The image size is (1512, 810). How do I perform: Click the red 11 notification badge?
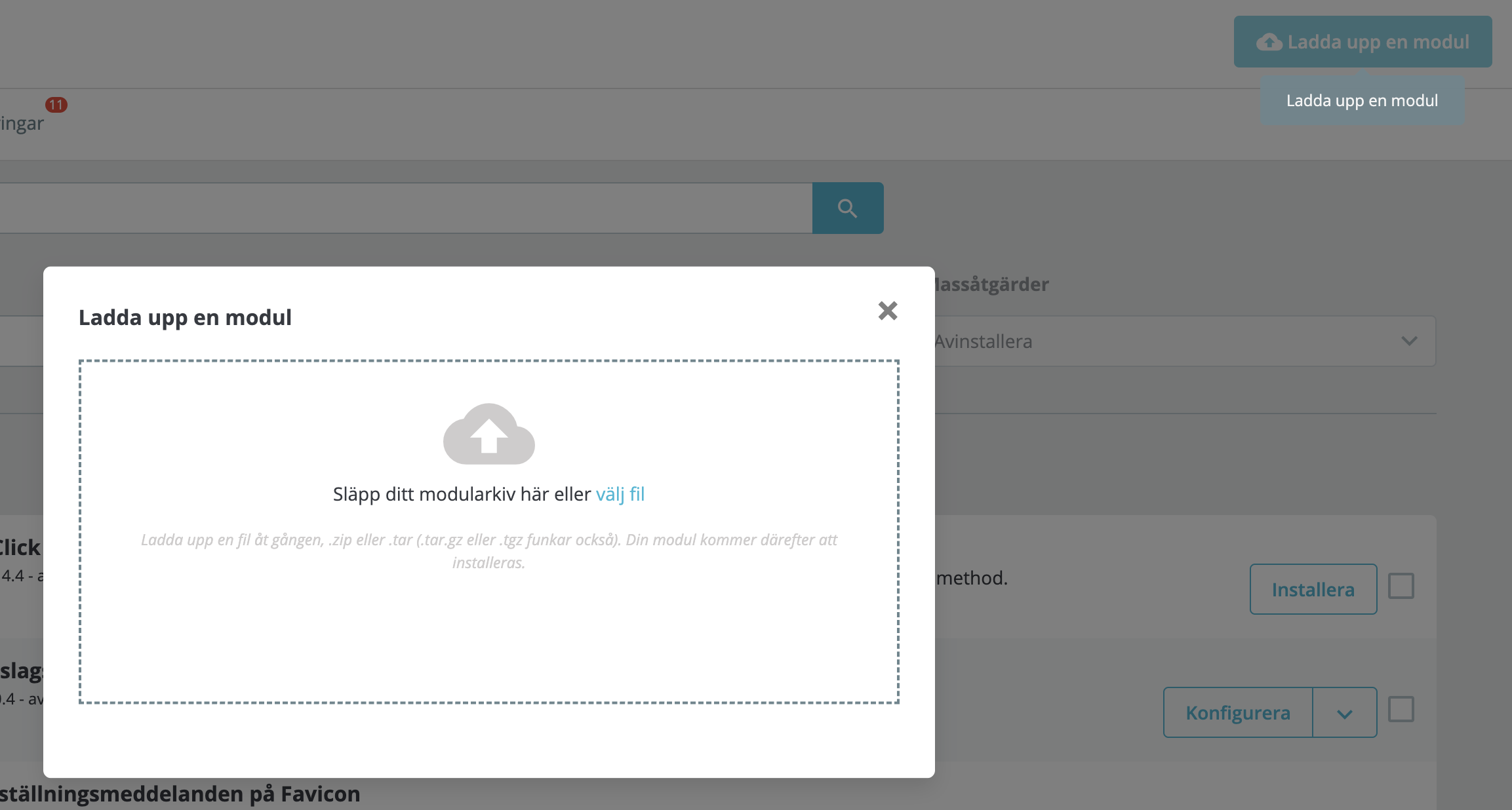[x=56, y=105]
